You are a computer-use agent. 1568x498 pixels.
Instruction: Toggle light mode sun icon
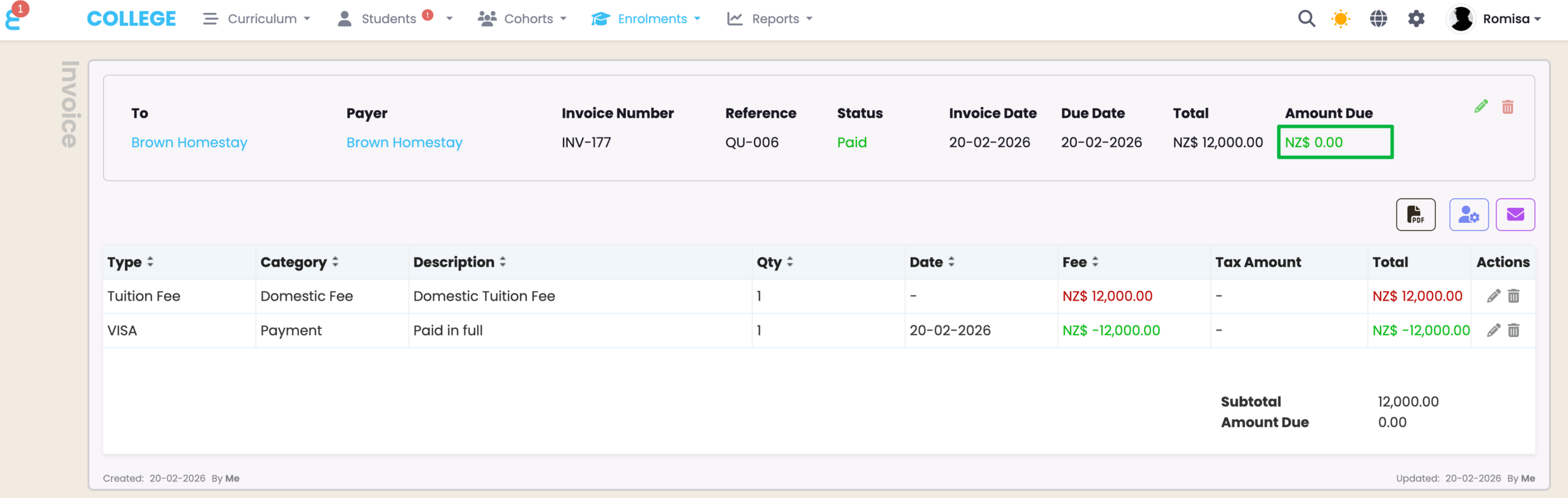[1340, 19]
